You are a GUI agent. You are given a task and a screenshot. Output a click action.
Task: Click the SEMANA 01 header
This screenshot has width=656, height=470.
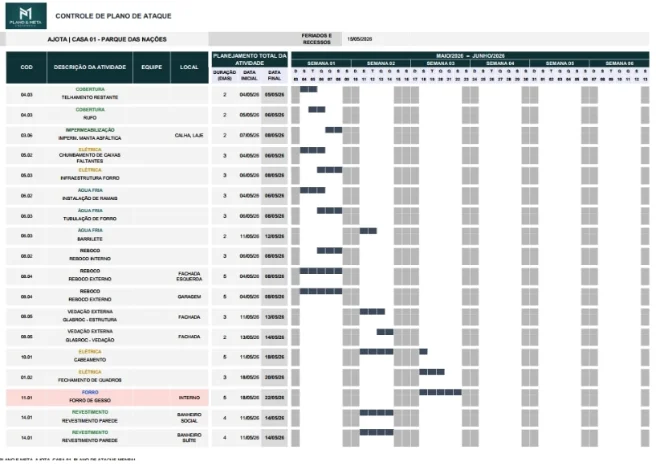pyautogui.click(x=321, y=63)
